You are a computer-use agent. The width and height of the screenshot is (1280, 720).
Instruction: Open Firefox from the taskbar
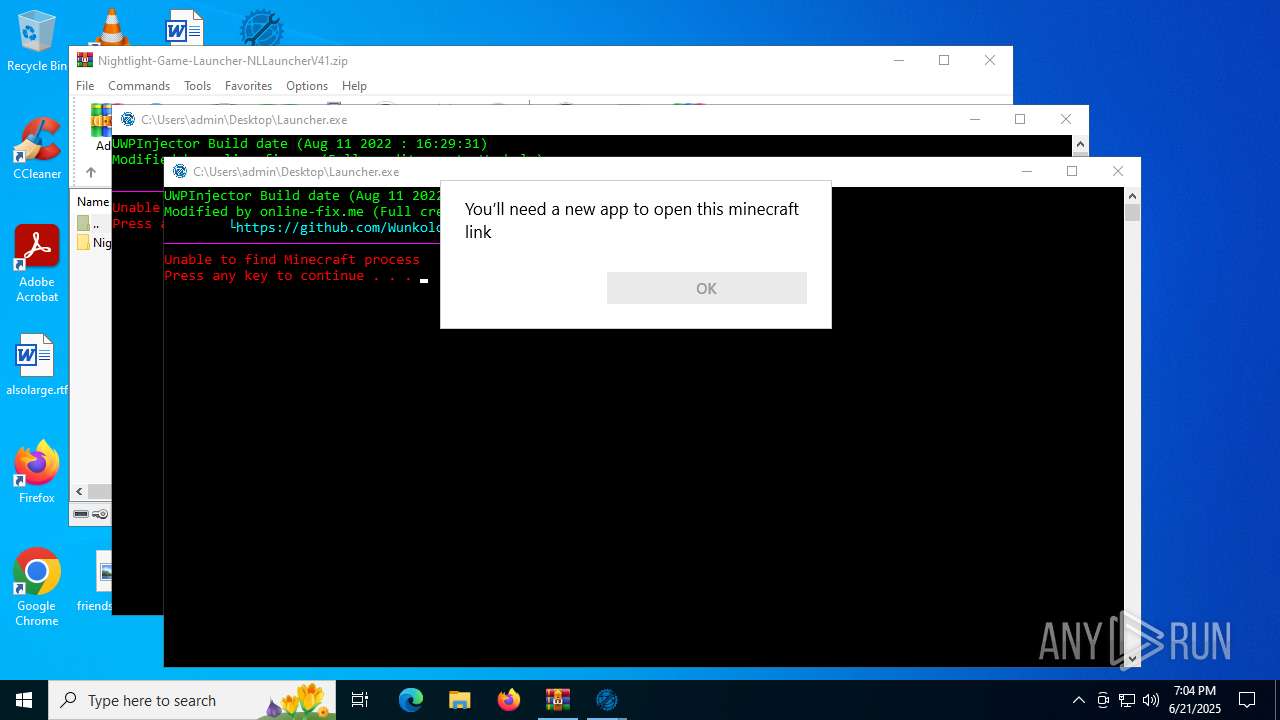pyautogui.click(x=509, y=700)
